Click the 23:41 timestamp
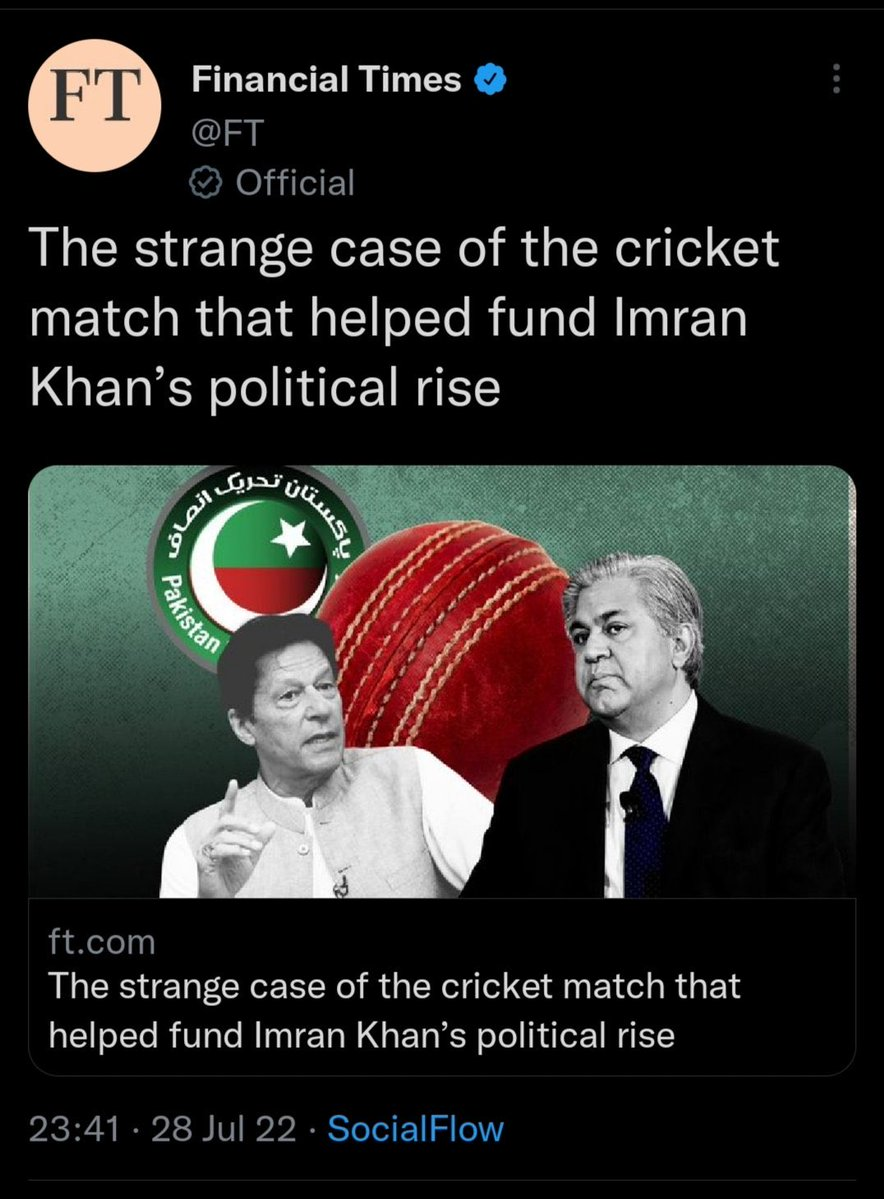884x1199 pixels. point(74,1129)
